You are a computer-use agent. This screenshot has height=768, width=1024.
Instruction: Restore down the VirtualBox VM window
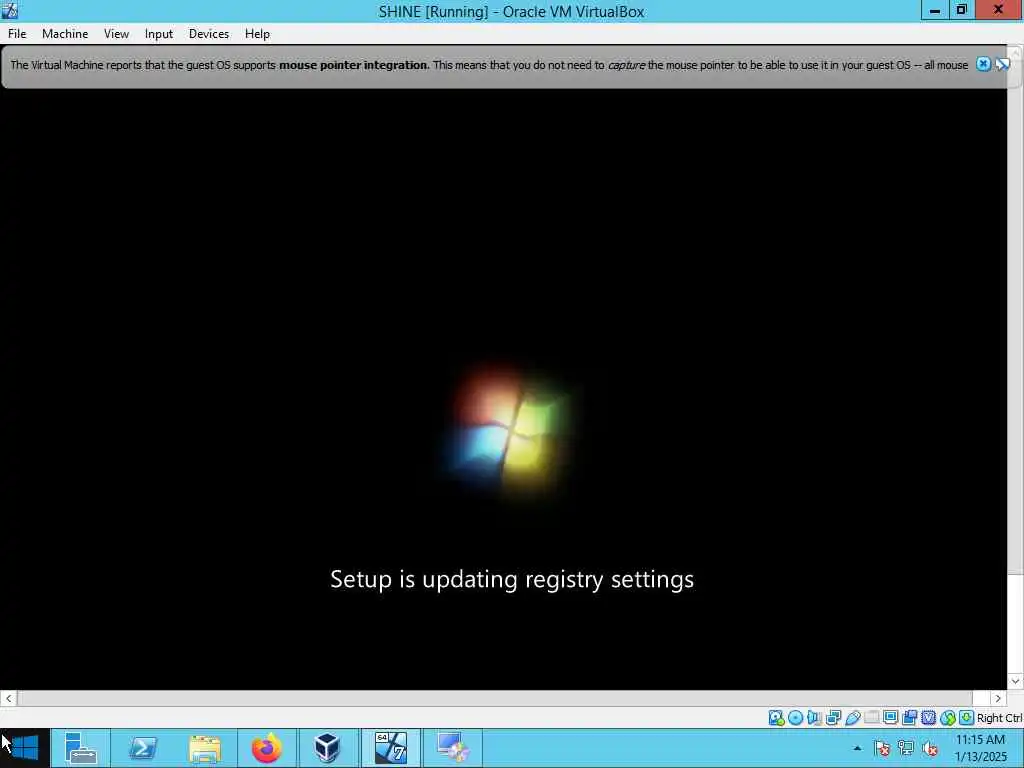click(x=961, y=10)
